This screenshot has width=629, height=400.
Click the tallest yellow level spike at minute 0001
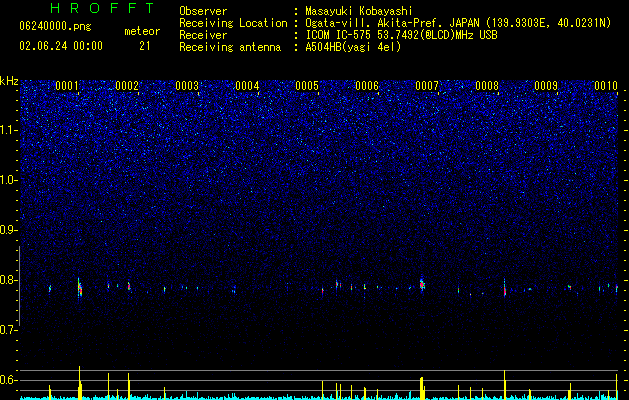79,382
